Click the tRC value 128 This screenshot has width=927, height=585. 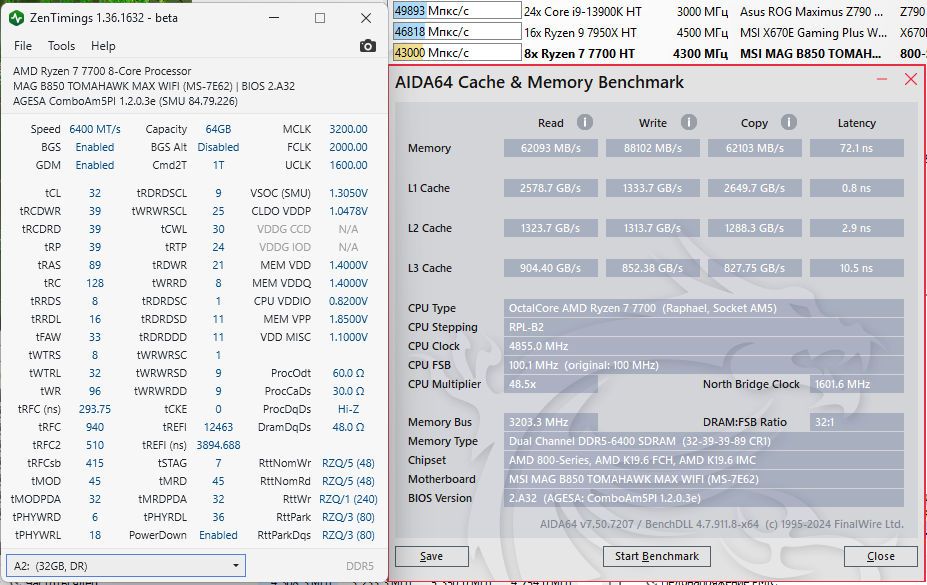pos(95,283)
